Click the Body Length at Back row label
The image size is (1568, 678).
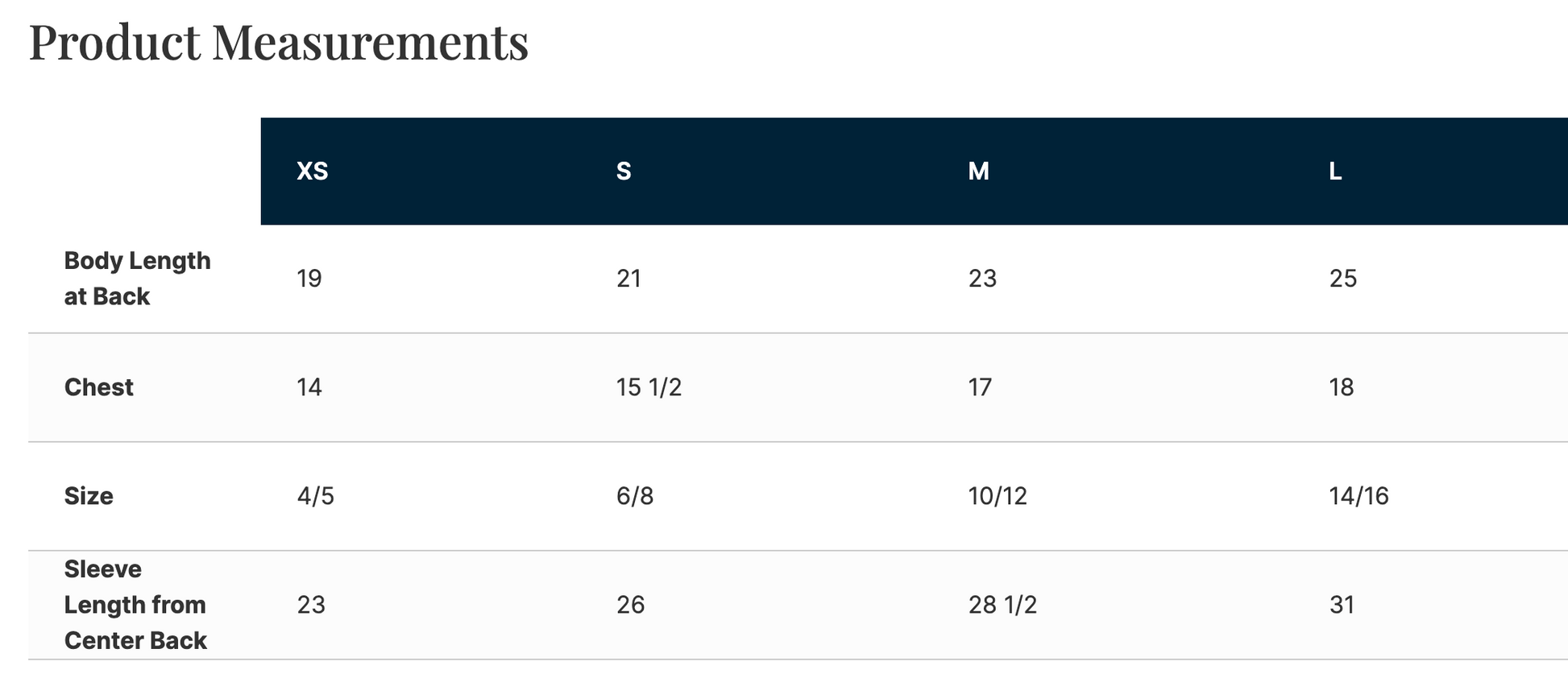(x=137, y=279)
